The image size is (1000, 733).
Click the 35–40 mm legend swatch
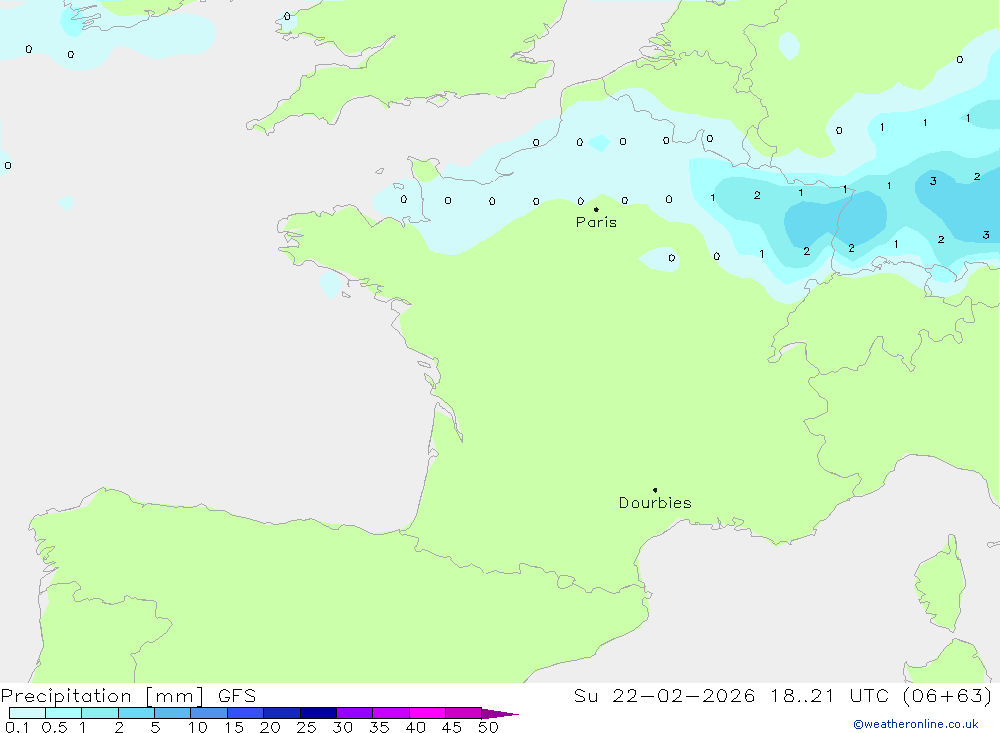pyautogui.click(x=391, y=713)
